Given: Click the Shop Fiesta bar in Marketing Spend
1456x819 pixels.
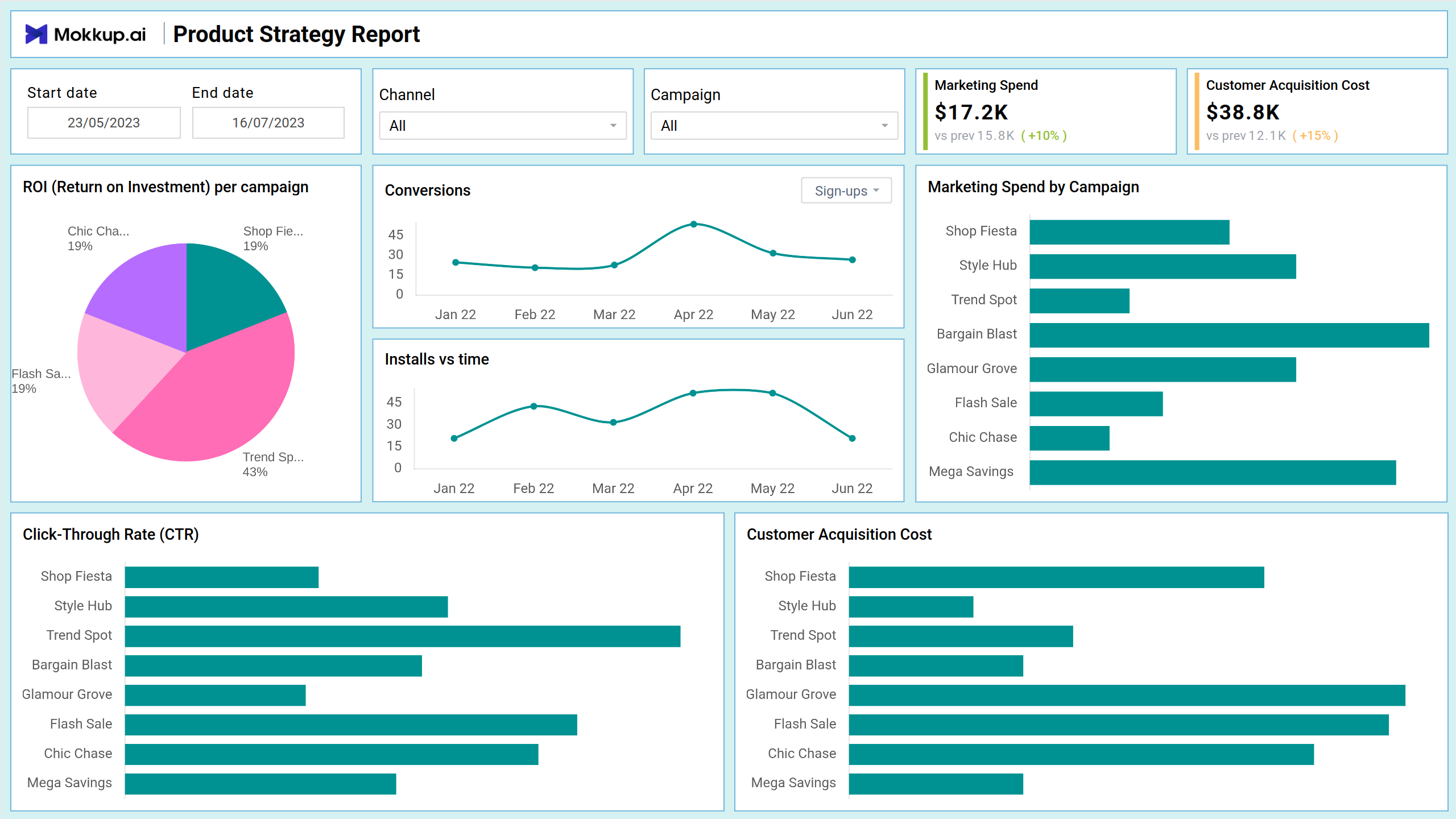Looking at the screenshot, I should tap(1130, 232).
